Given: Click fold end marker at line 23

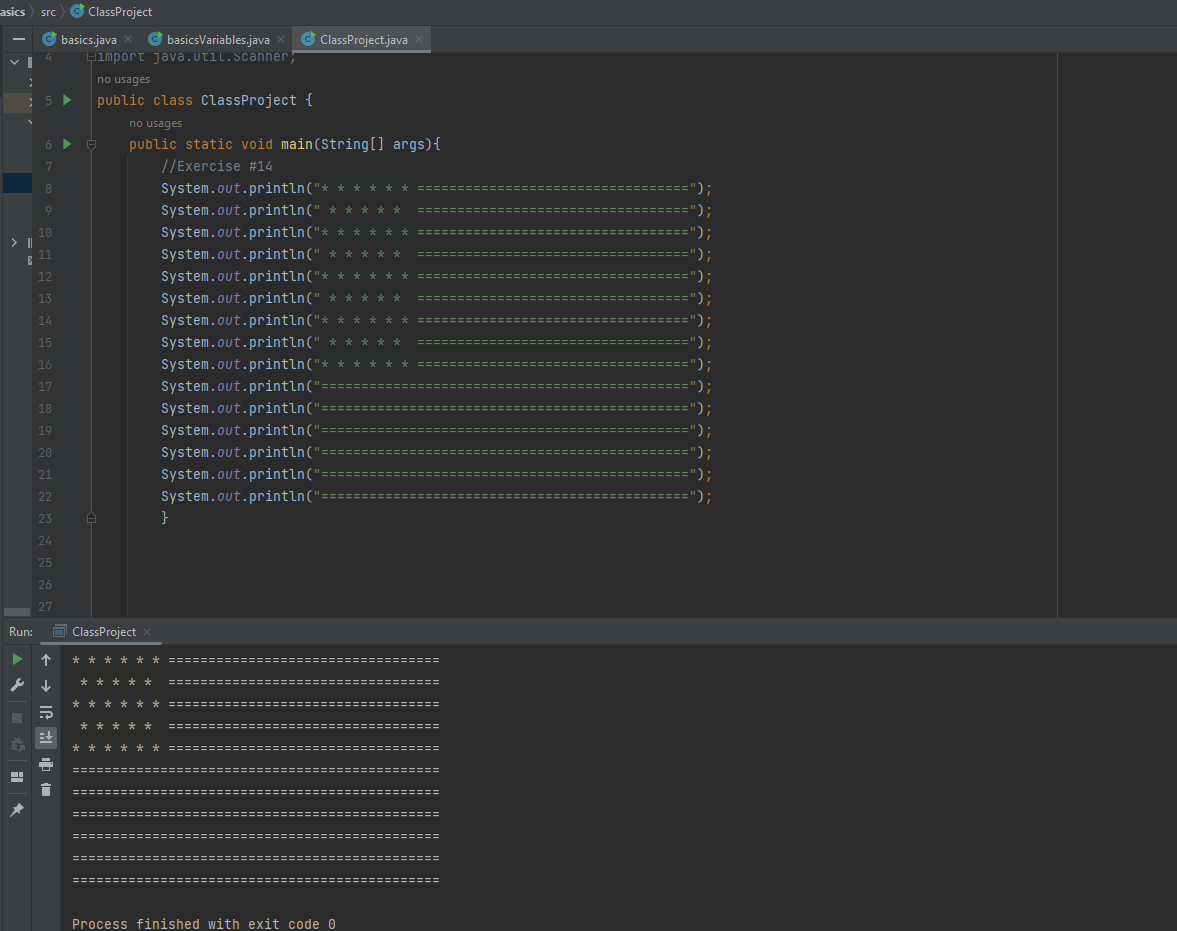Looking at the screenshot, I should click(91, 518).
